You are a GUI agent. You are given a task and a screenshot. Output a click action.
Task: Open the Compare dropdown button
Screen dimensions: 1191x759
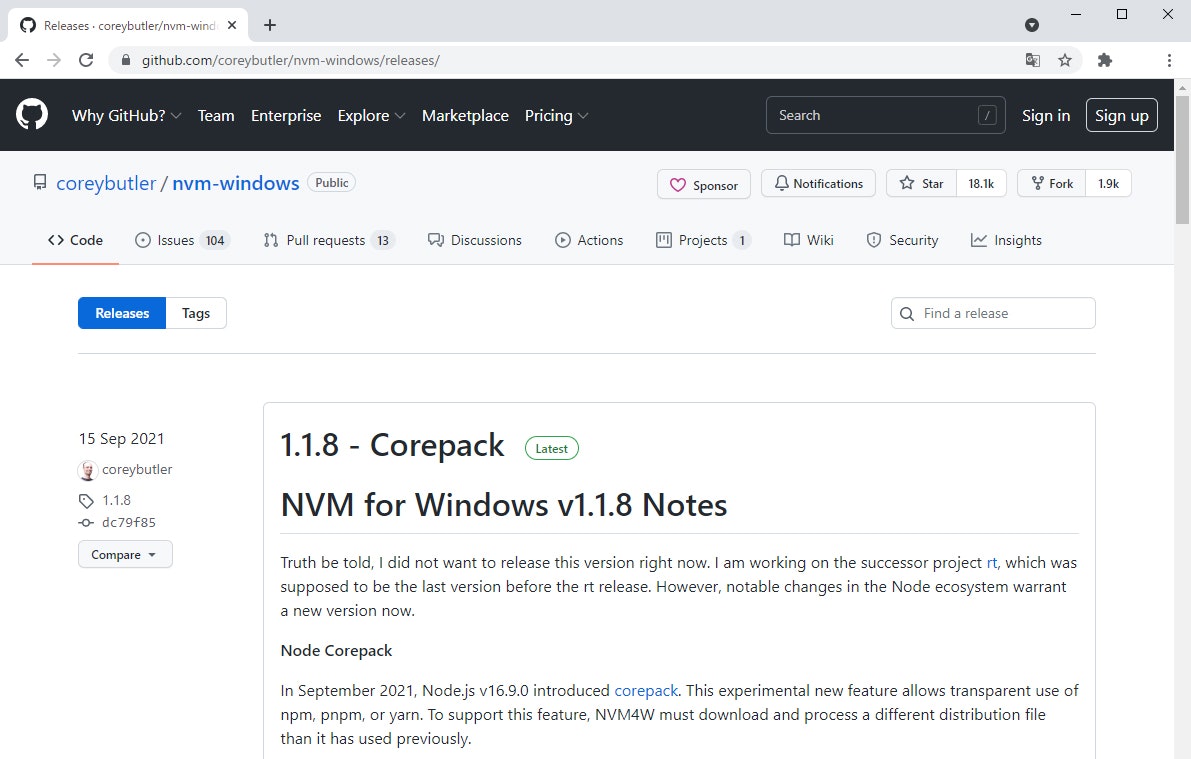pos(125,555)
